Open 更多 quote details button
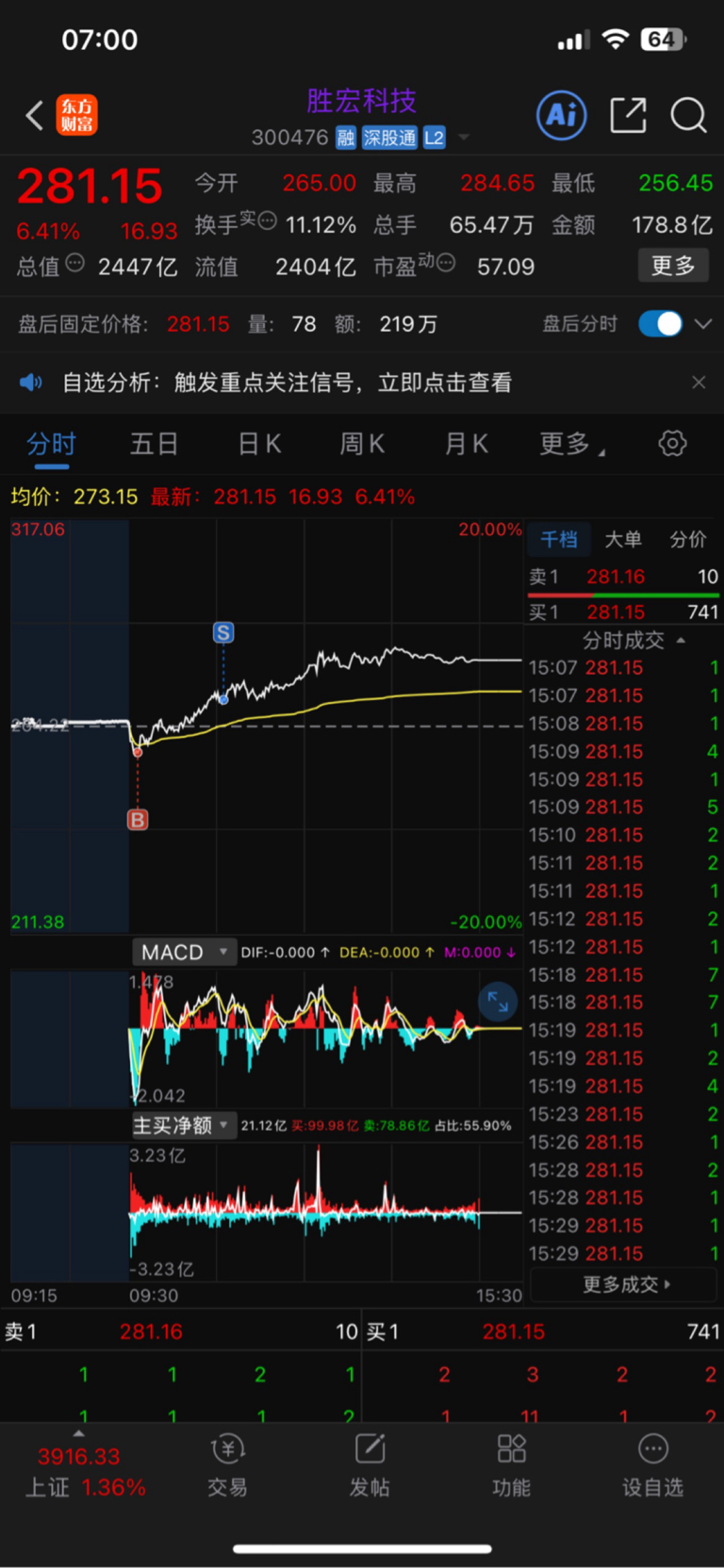 (673, 266)
